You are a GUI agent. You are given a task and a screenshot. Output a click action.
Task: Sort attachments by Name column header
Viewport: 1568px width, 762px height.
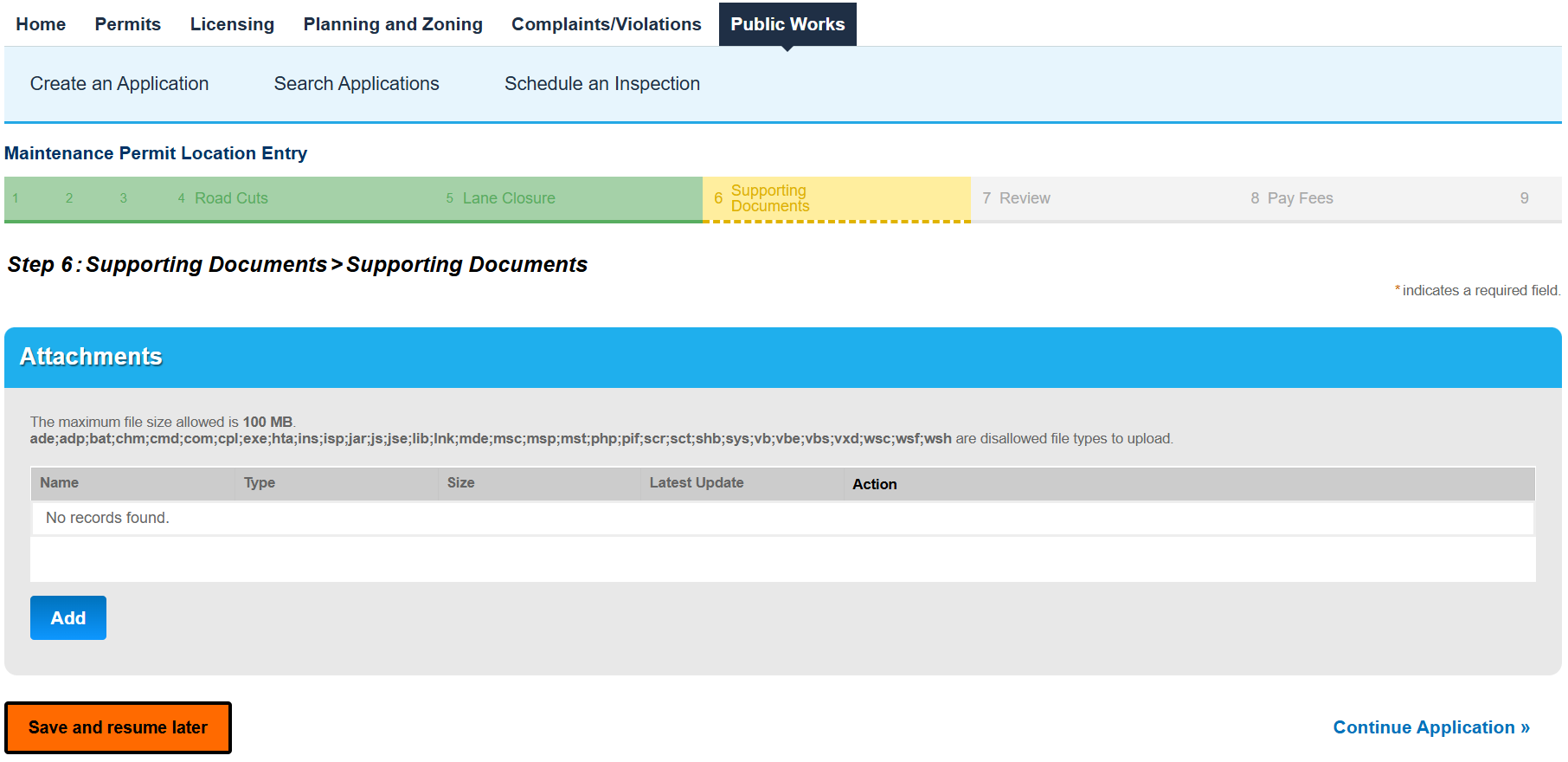coord(59,483)
